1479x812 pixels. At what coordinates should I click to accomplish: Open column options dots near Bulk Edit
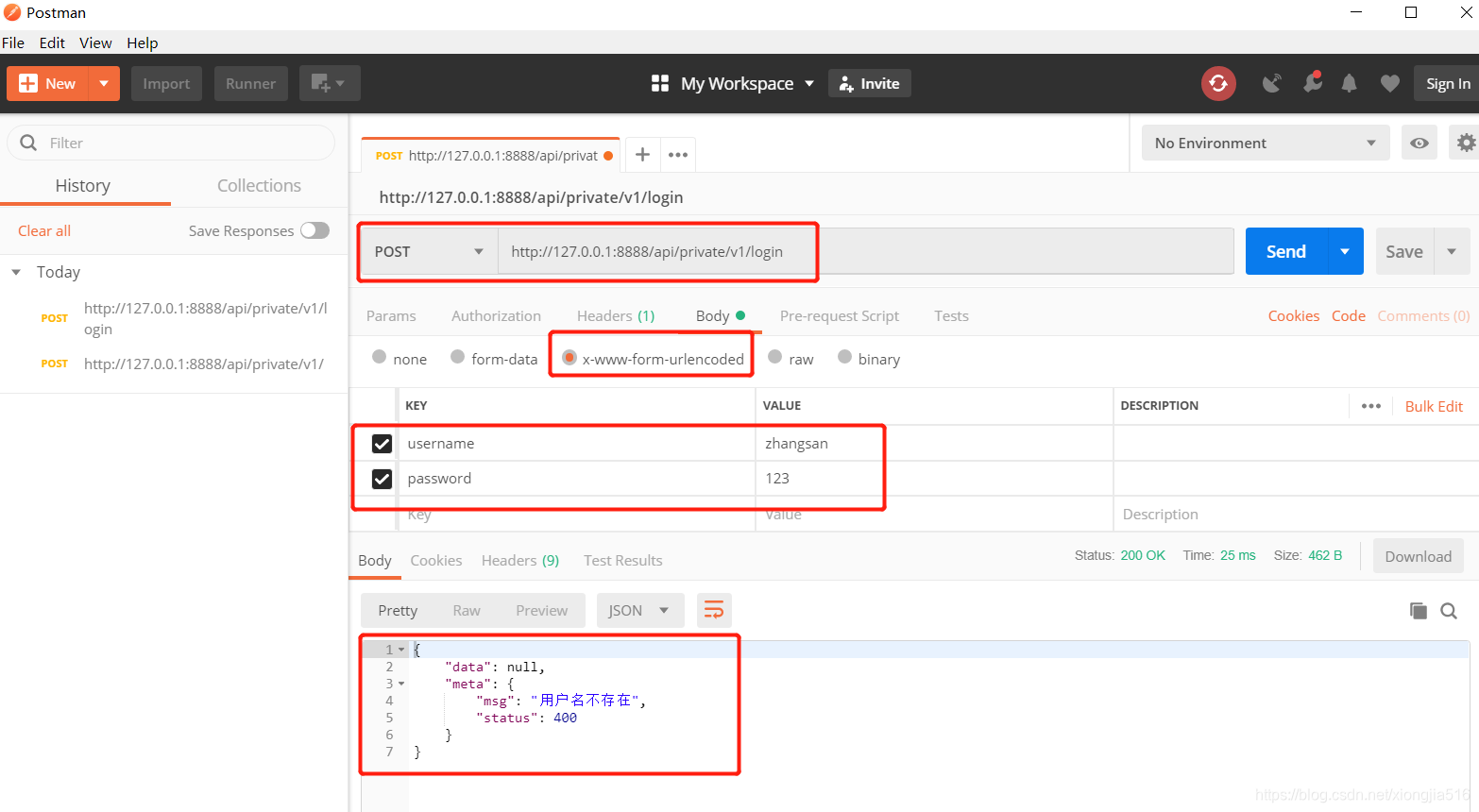[1371, 406]
